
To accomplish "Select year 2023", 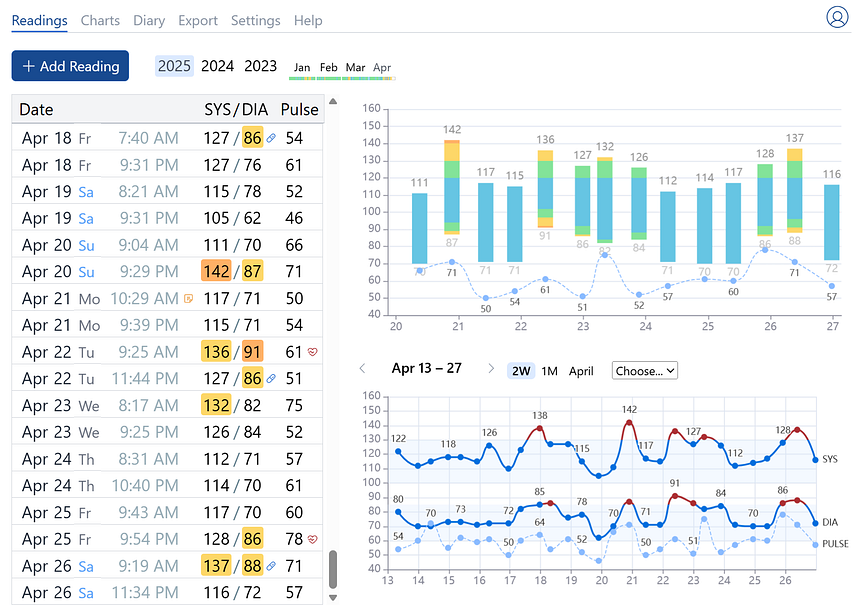I will pyautogui.click(x=261, y=66).
